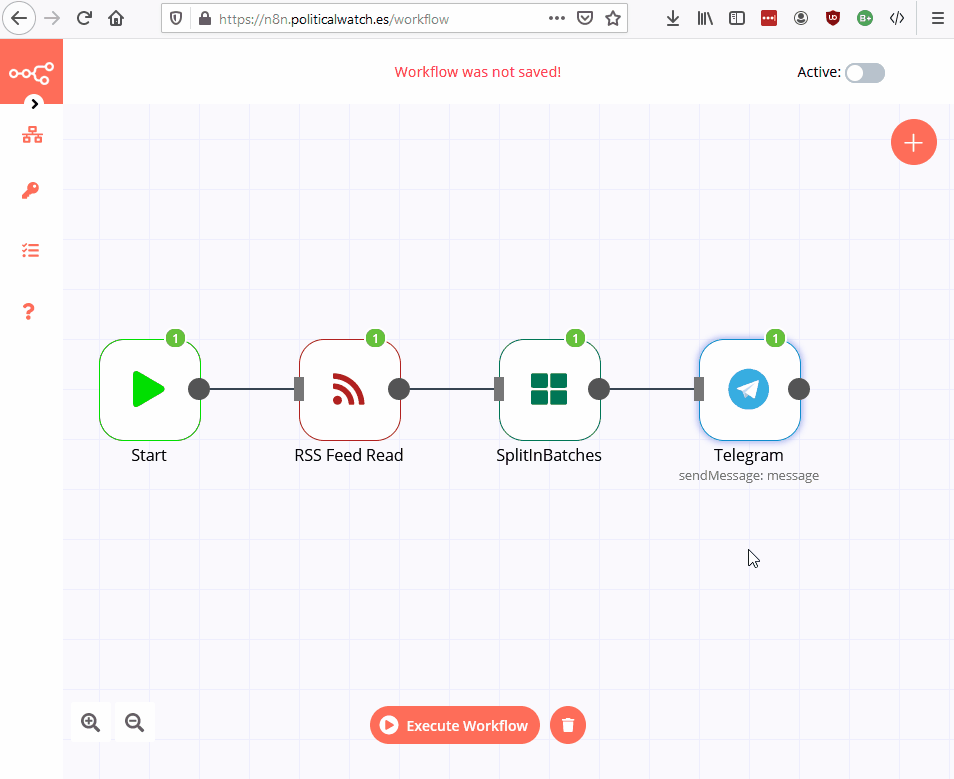The height and width of the screenshot is (779, 954).
Task: Open the code brackets extension icon
Action: (x=897, y=18)
